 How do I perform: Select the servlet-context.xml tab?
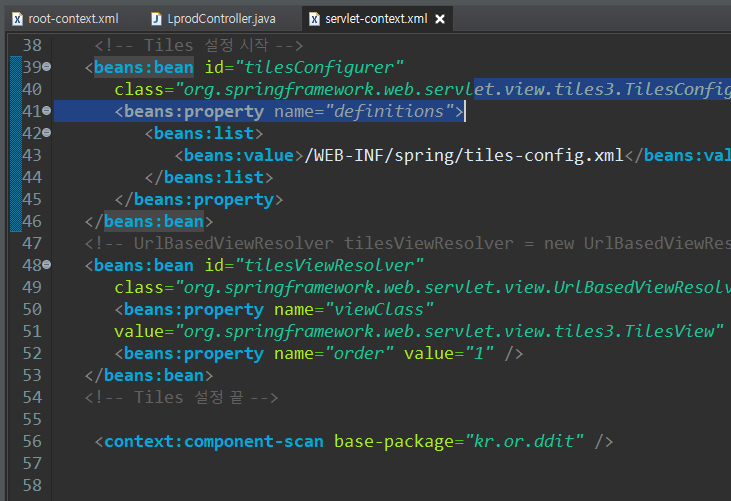[x=376, y=19]
